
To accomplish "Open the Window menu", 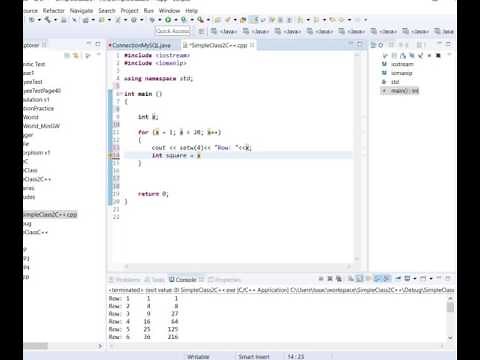I will pos(169,11).
